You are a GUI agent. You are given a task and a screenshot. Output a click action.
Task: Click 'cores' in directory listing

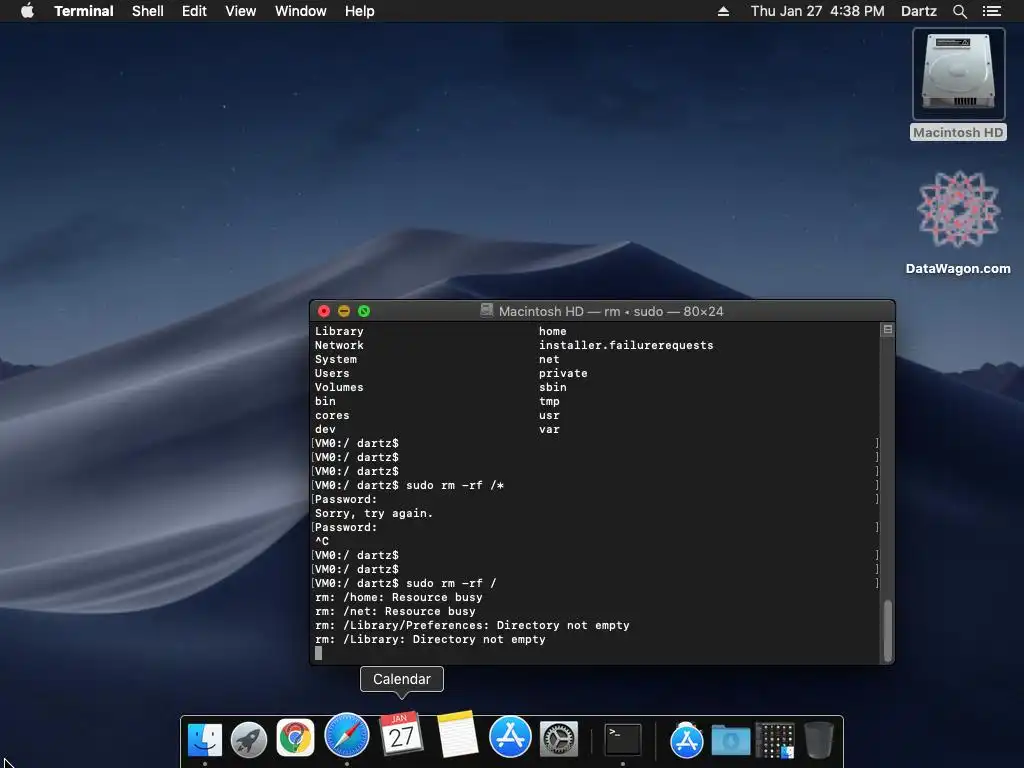(x=332, y=415)
